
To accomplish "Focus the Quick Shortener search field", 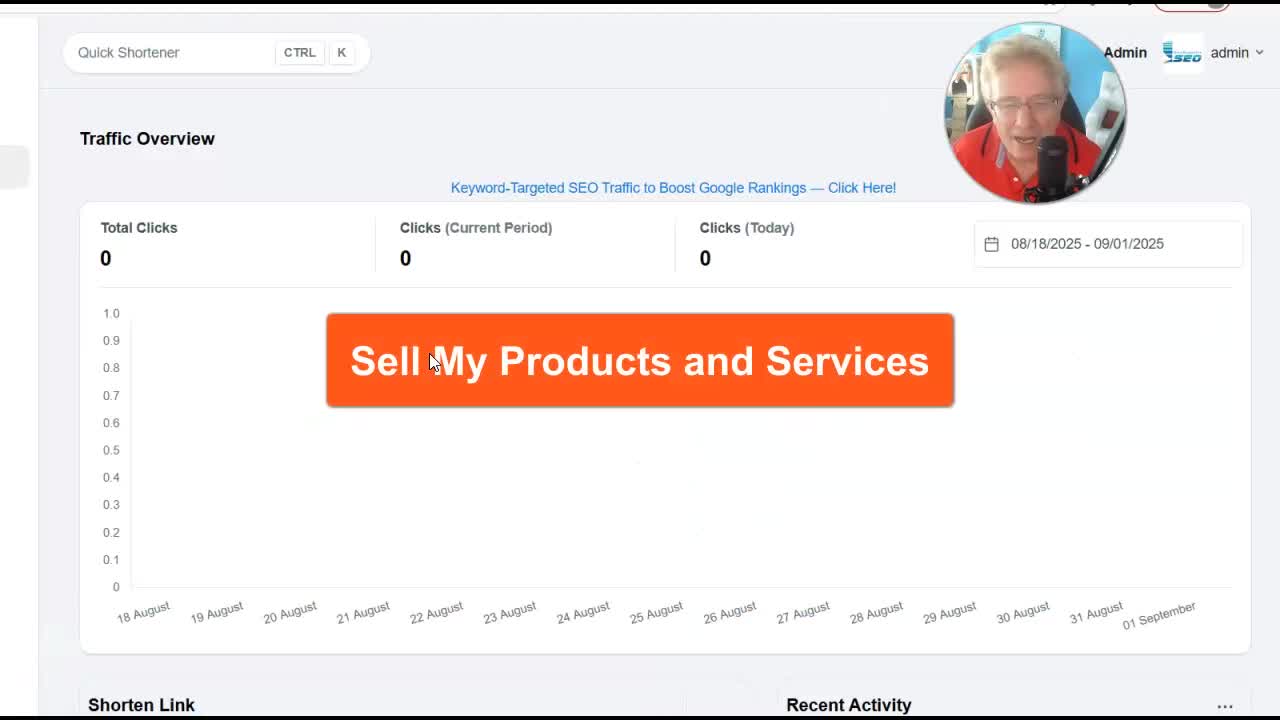I will click(x=216, y=53).
